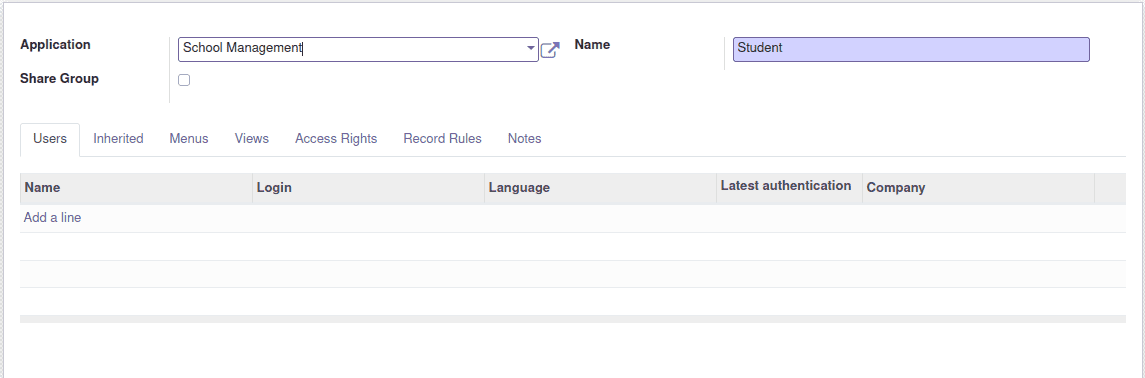This screenshot has width=1145, height=378.
Task: Select the Record Rules tab
Action: (443, 139)
